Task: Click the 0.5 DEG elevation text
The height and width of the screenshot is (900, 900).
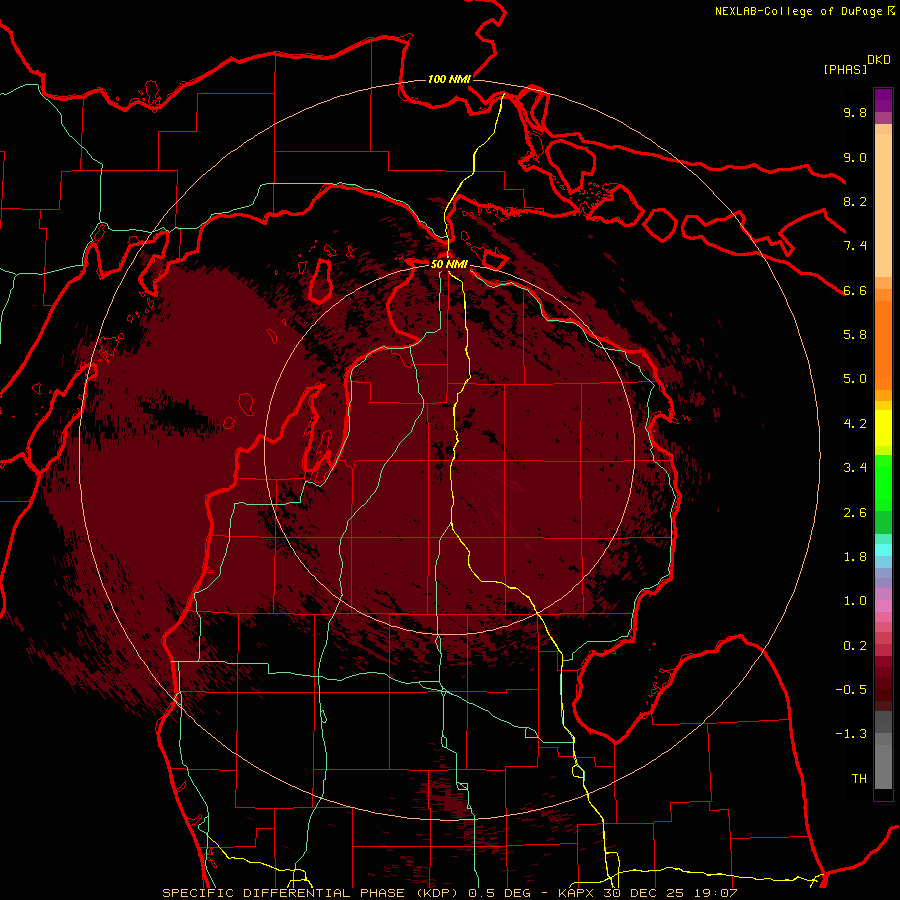Action: [501, 893]
